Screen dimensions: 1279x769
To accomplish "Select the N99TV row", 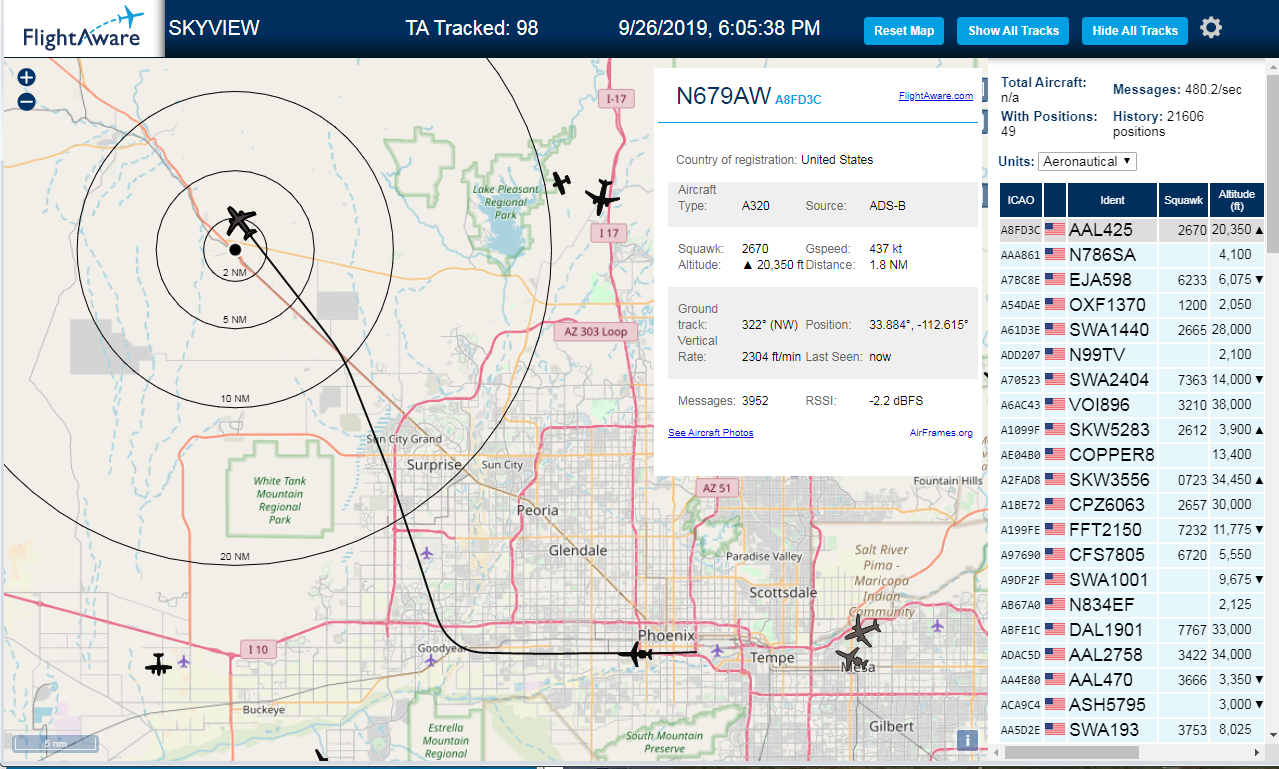I will coord(1133,355).
